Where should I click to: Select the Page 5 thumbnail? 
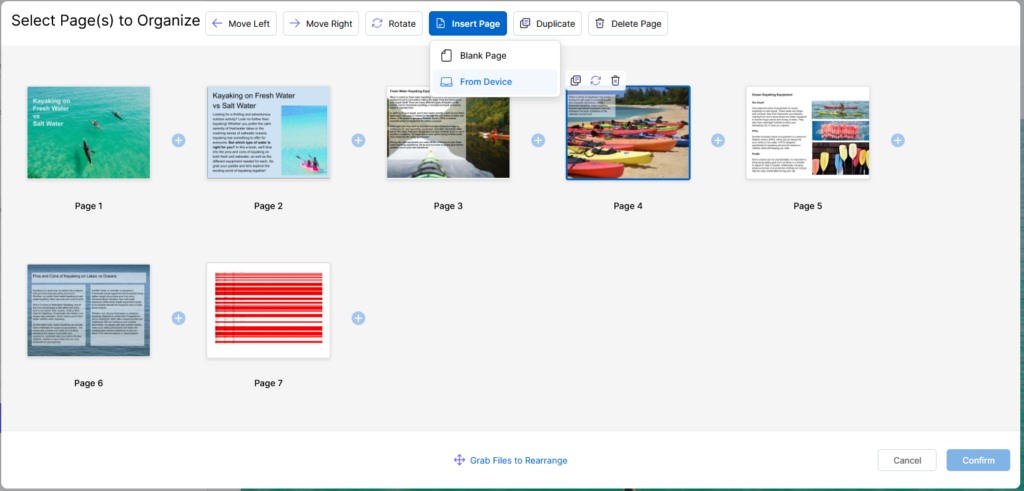pos(808,133)
